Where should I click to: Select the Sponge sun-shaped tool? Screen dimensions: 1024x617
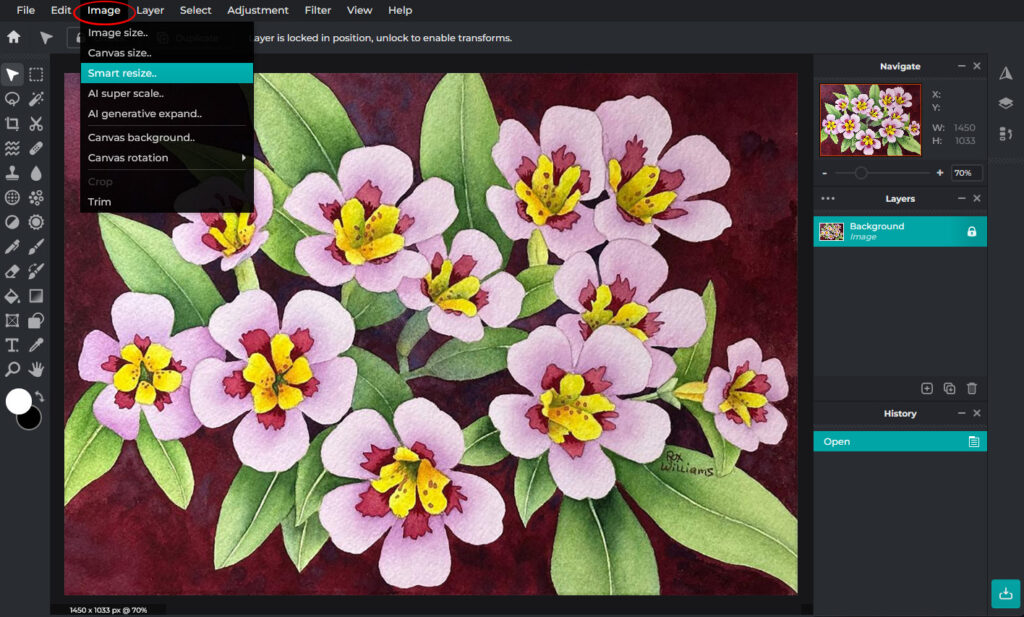(x=36, y=222)
